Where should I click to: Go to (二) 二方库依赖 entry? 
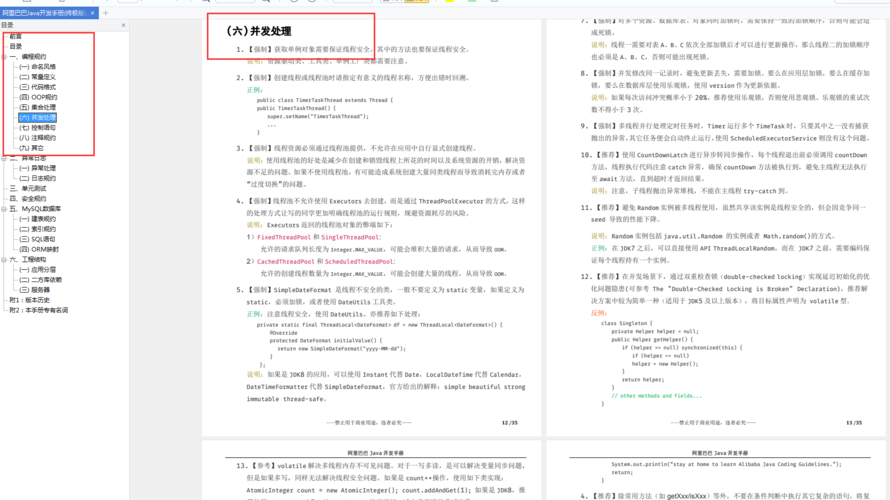click(40, 280)
